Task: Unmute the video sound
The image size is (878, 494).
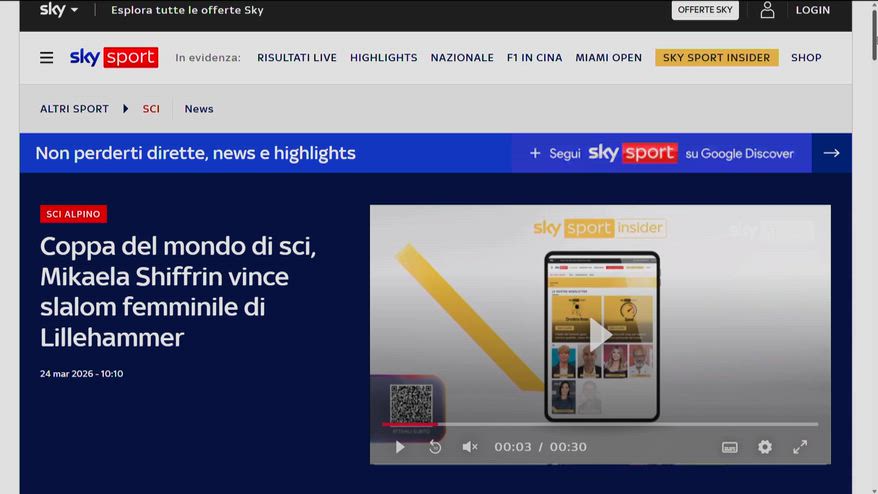Action: click(470, 447)
